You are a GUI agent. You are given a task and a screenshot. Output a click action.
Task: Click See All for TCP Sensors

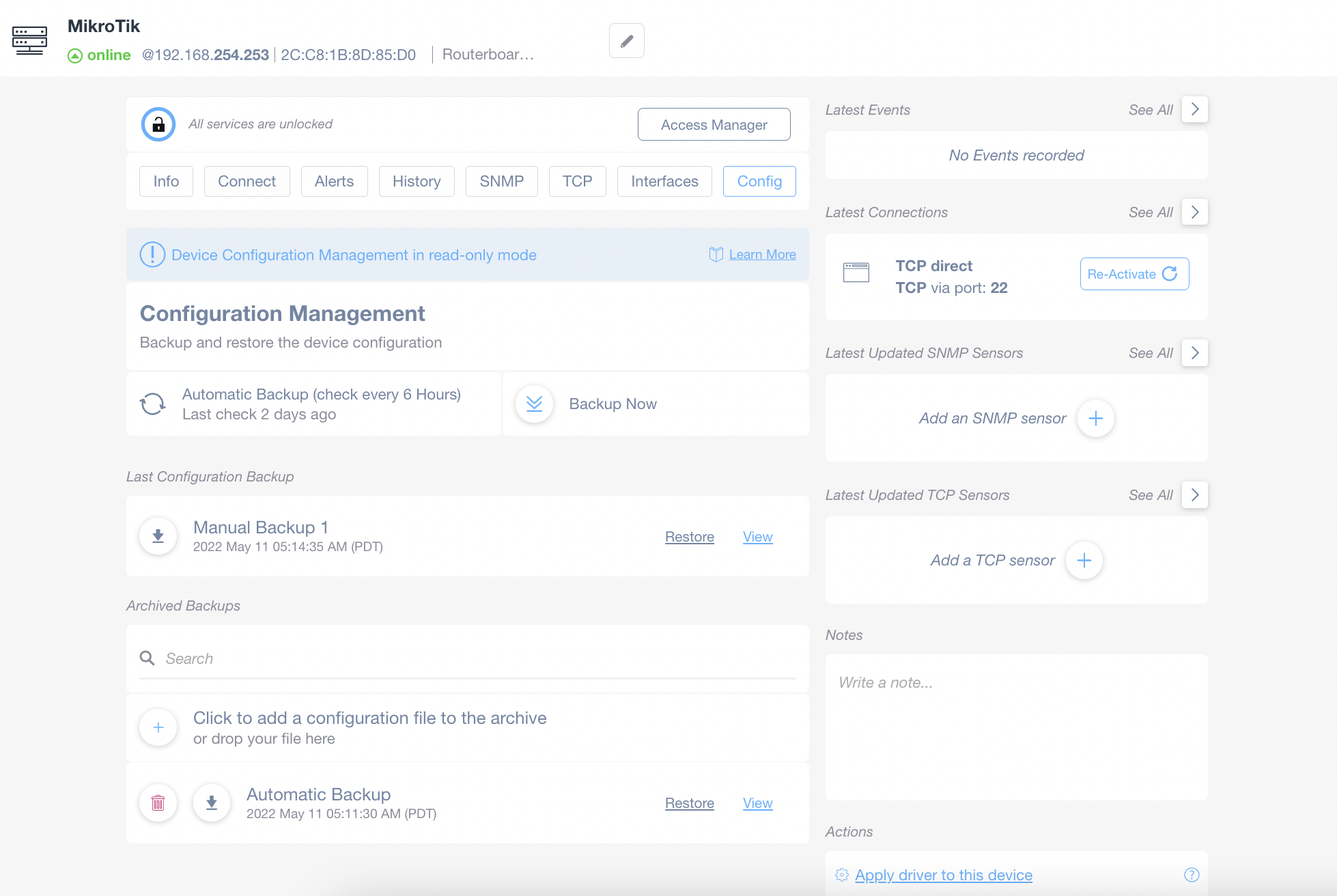(x=1151, y=494)
